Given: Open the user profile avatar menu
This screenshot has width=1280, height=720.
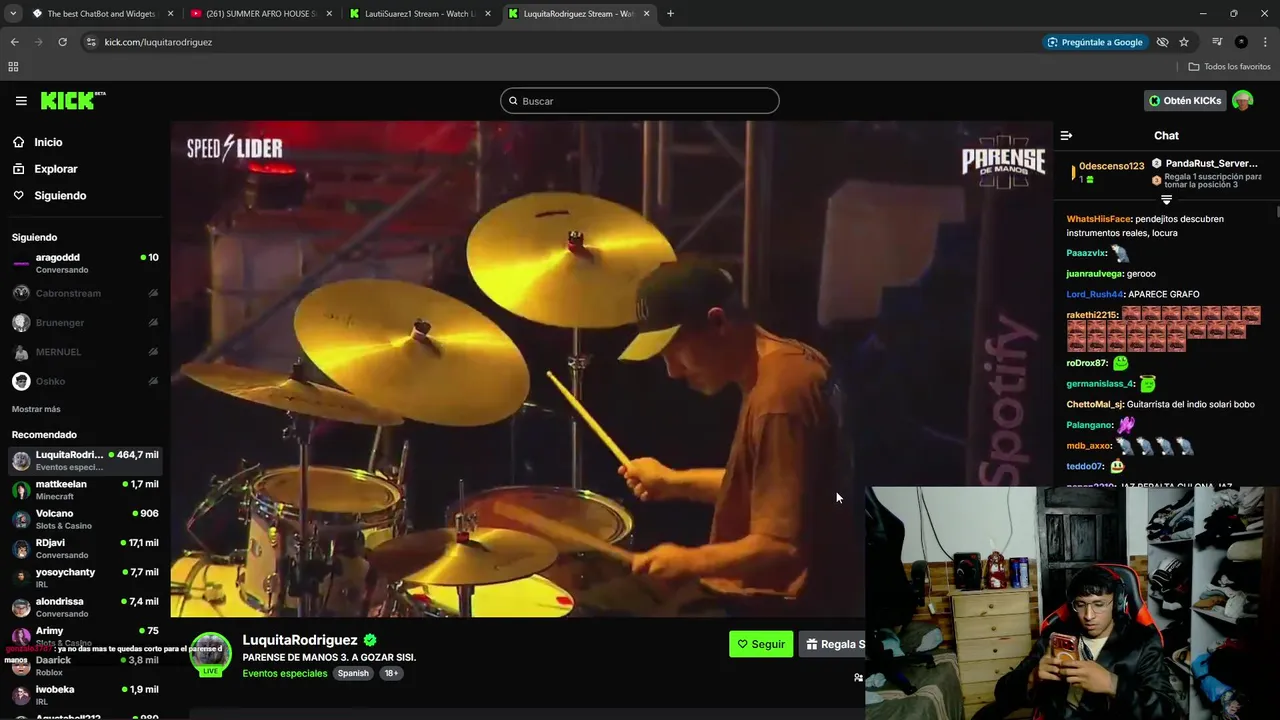Looking at the screenshot, I should pyautogui.click(x=1243, y=101).
